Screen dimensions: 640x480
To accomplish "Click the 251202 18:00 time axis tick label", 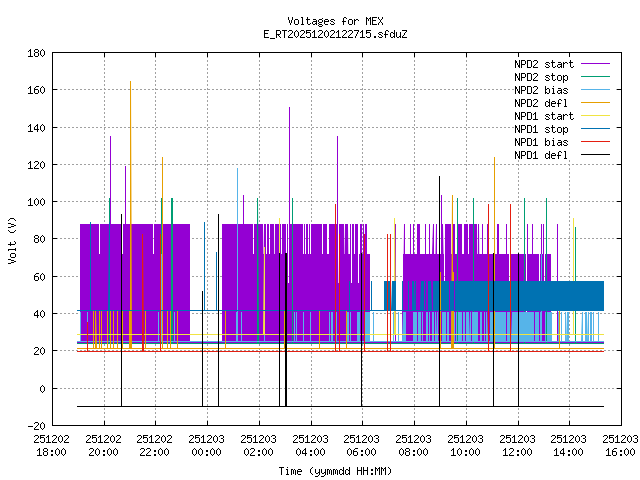I will click(x=51, y=445).
